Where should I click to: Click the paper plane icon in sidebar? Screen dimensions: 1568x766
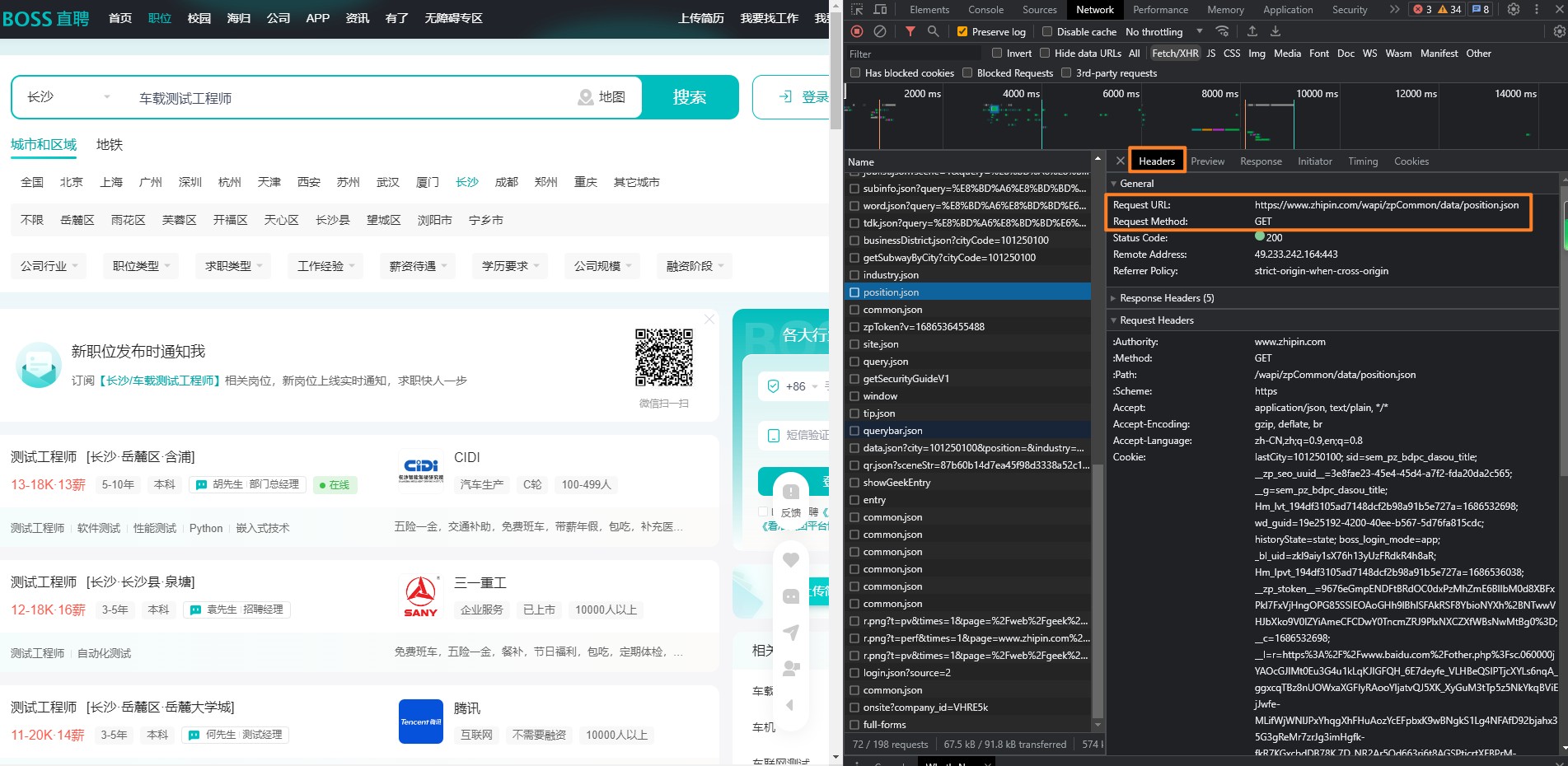[x=791, y=633]
